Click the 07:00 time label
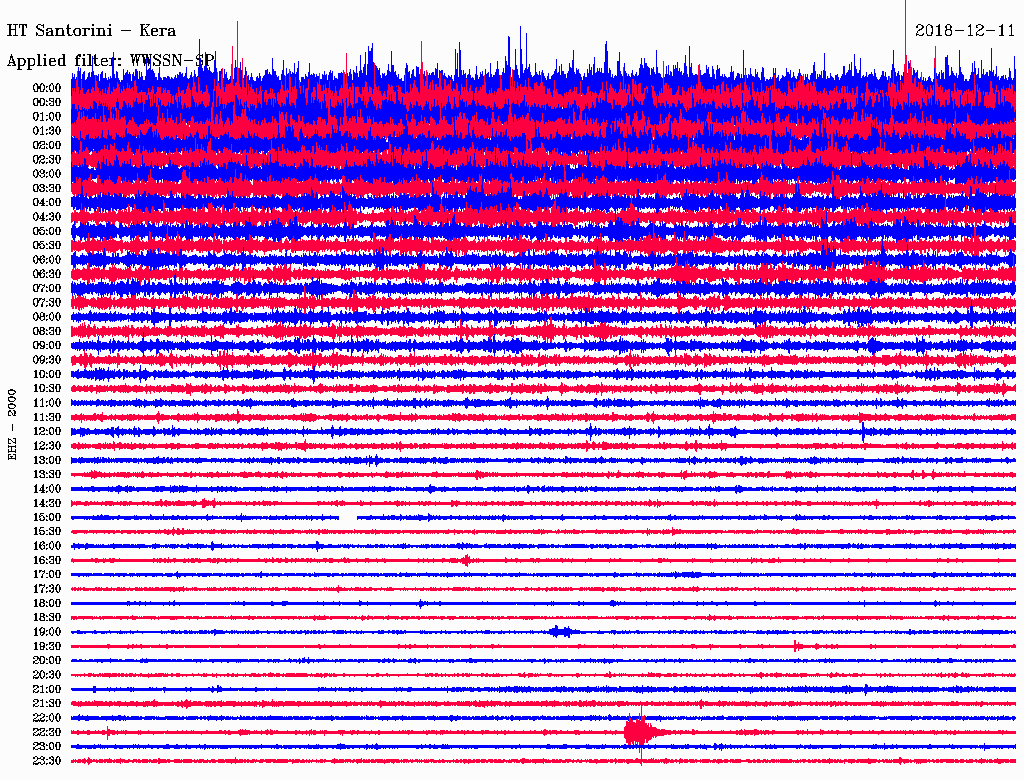 (x=47, y=289)
